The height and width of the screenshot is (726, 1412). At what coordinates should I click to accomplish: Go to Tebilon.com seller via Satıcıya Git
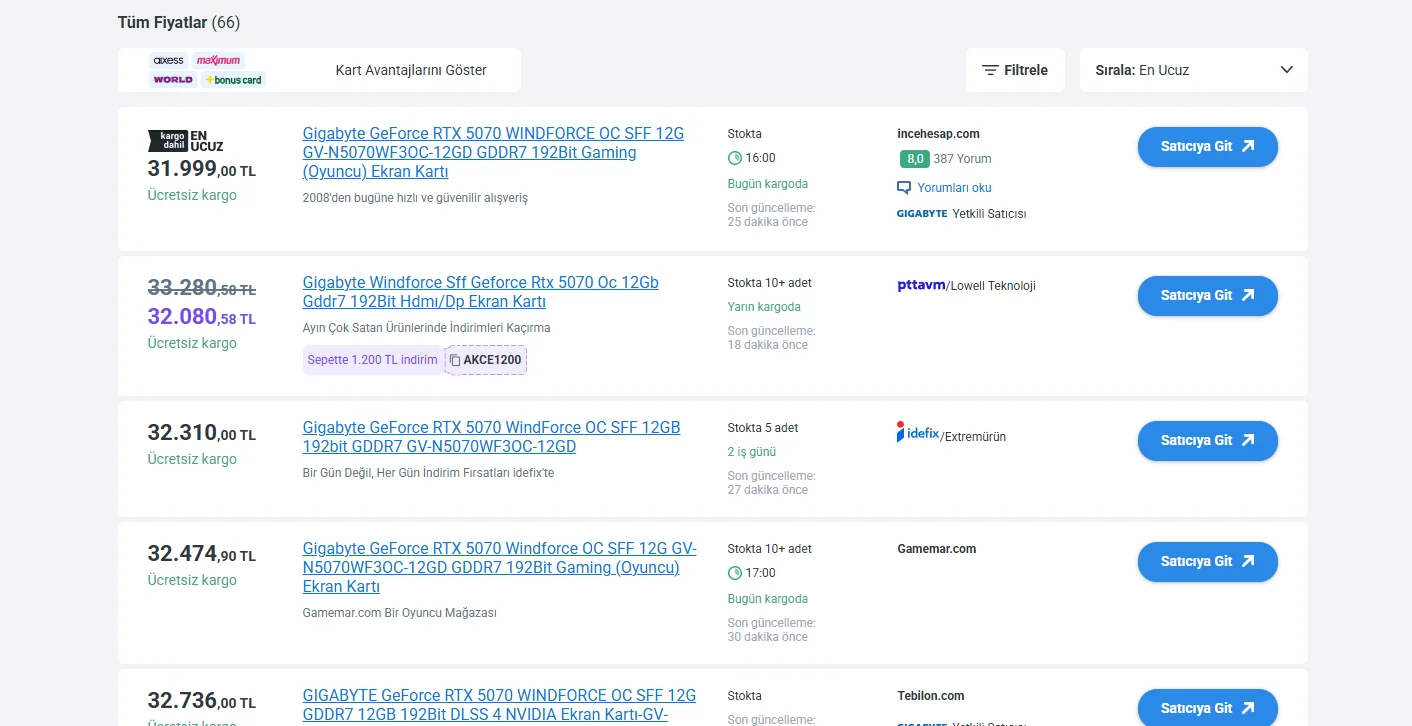click(1207, 707)
